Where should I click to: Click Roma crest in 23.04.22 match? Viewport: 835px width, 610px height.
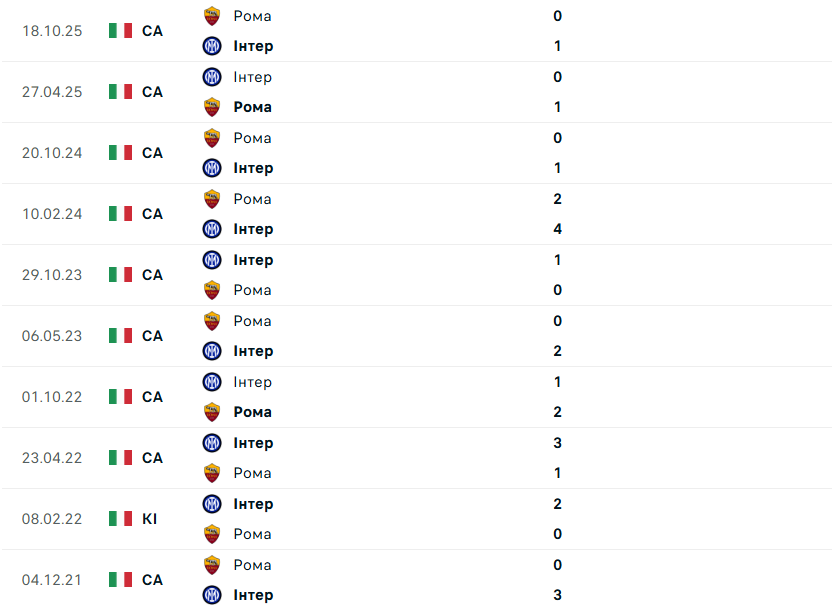pyautogui.click(x=211, y=473)
